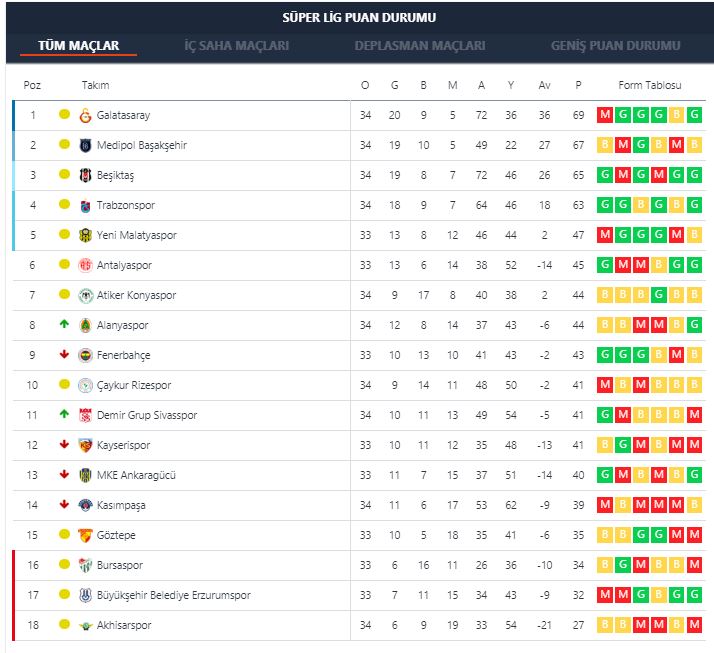Click Akhisarspor's last red M form box

point(695,625)
